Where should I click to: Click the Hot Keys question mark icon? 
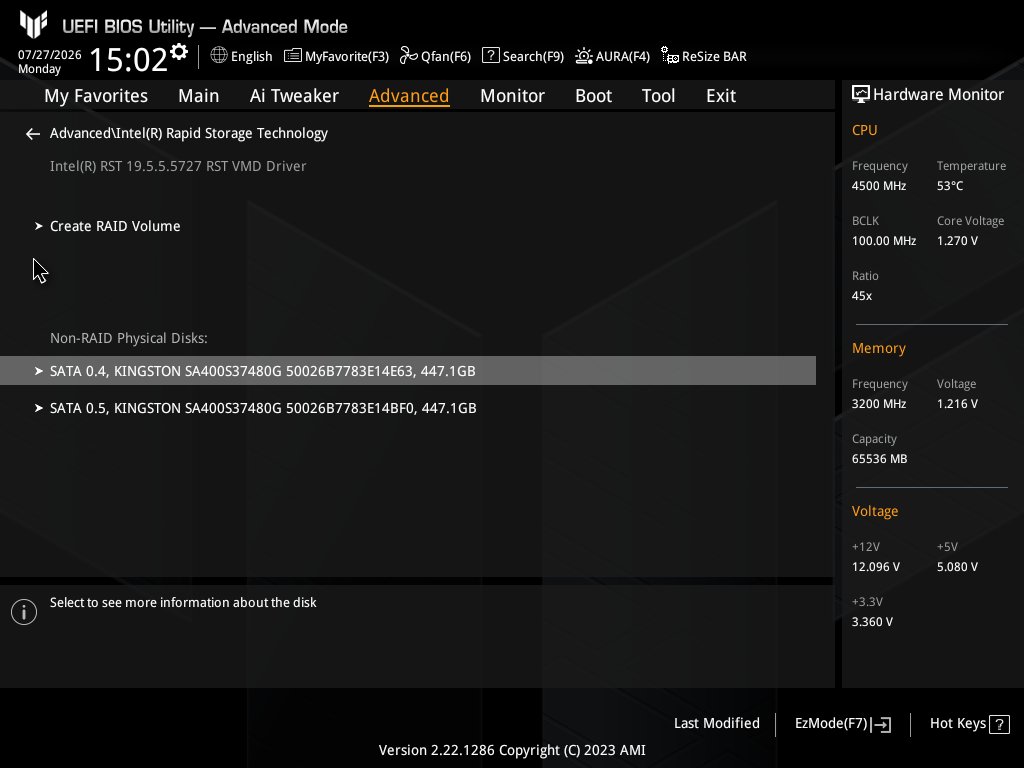click(999, 724)
